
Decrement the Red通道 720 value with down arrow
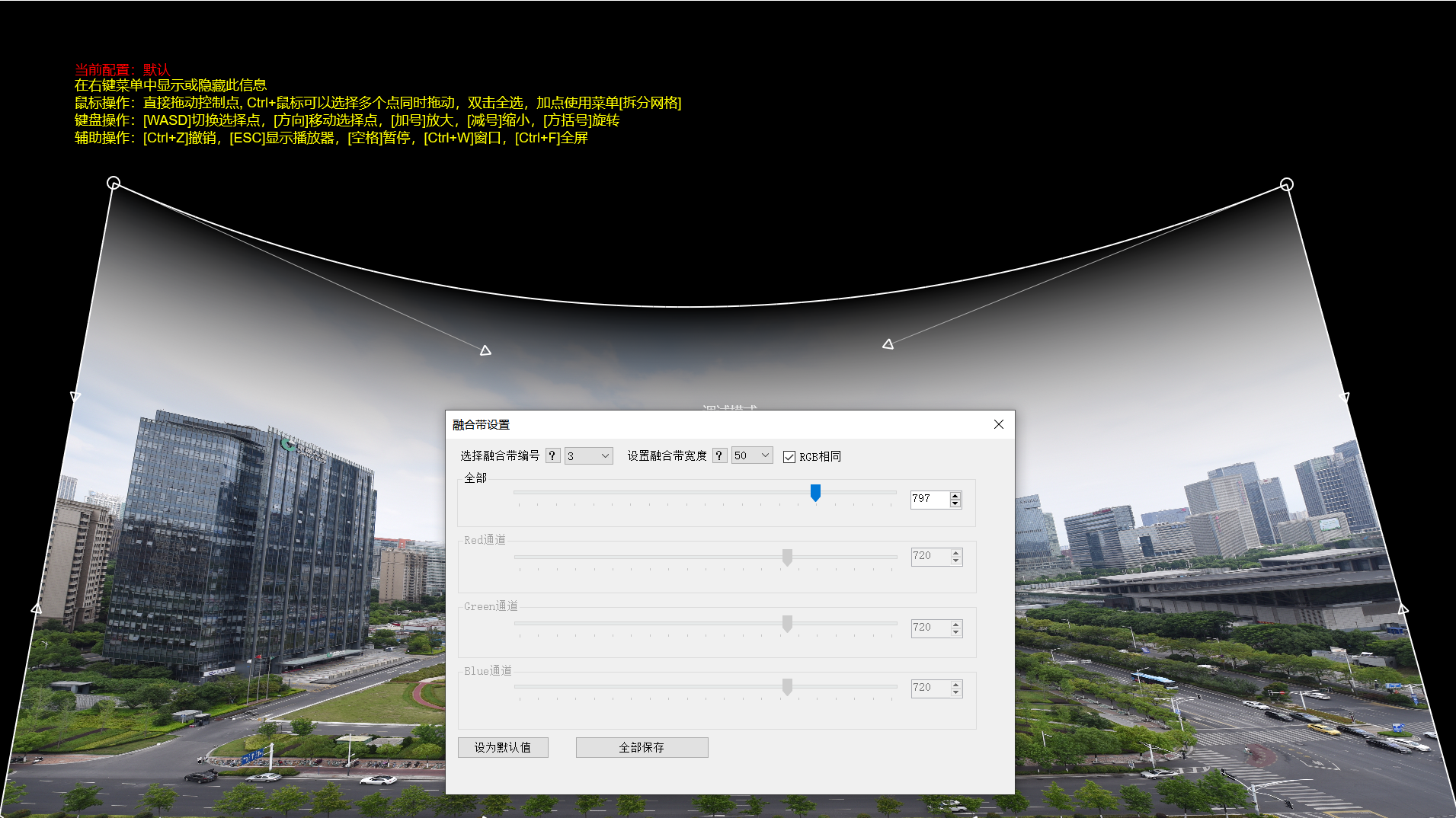click(955, 560)
